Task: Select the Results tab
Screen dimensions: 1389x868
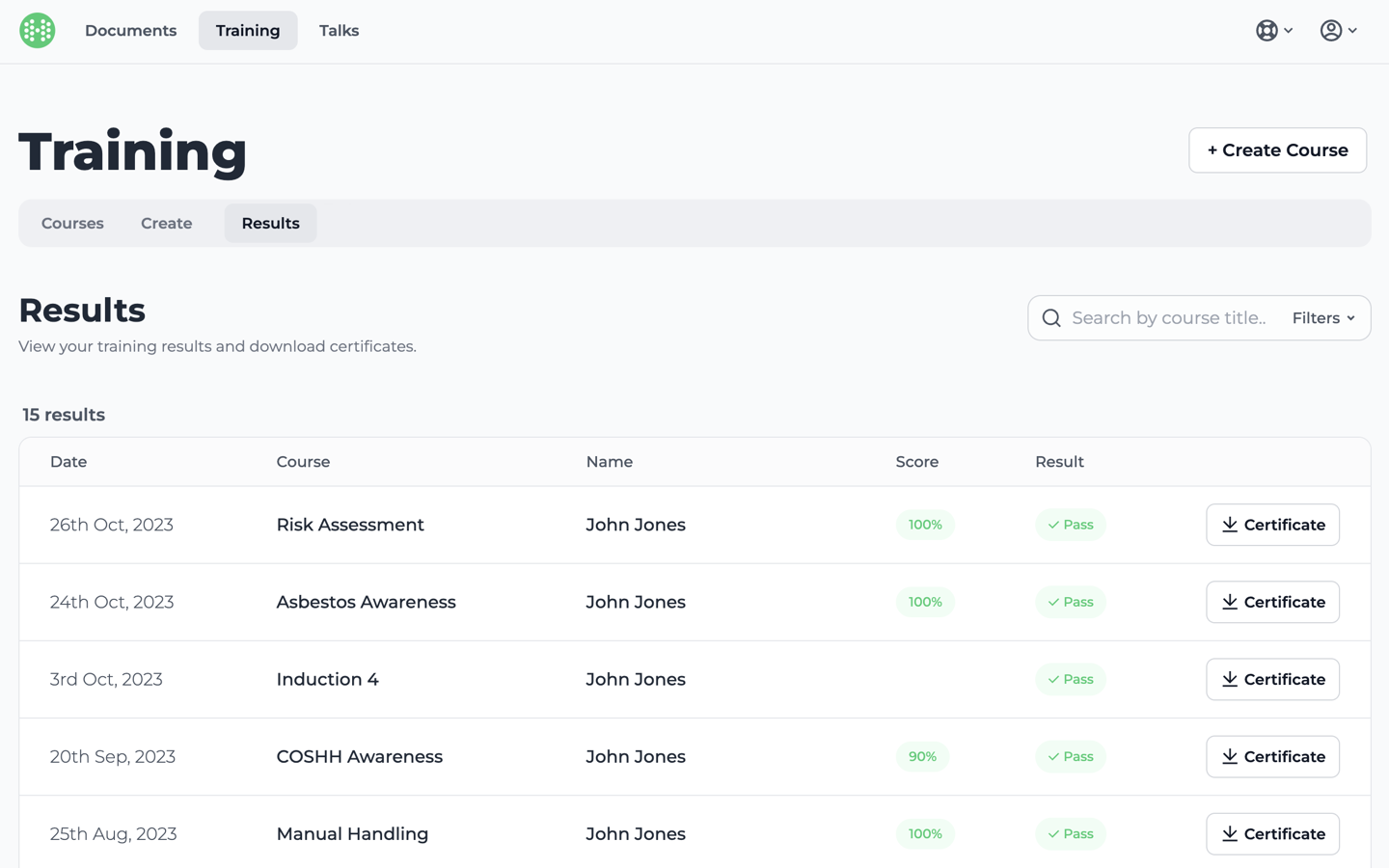Action: (x=270, y=224)
